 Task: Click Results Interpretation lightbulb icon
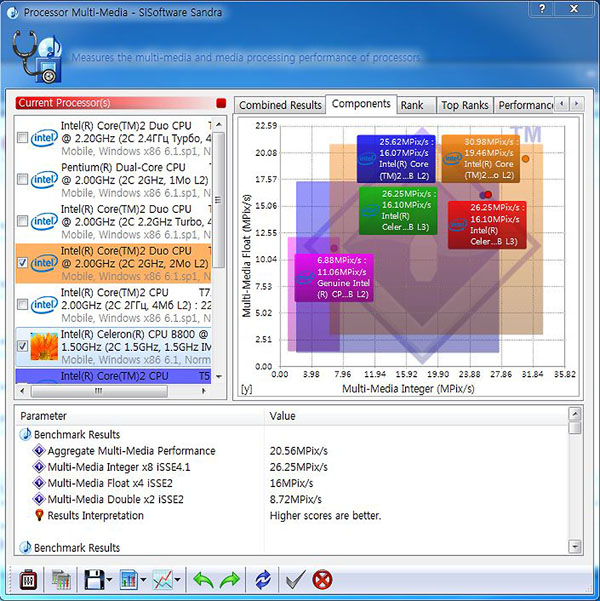[39, 515]
